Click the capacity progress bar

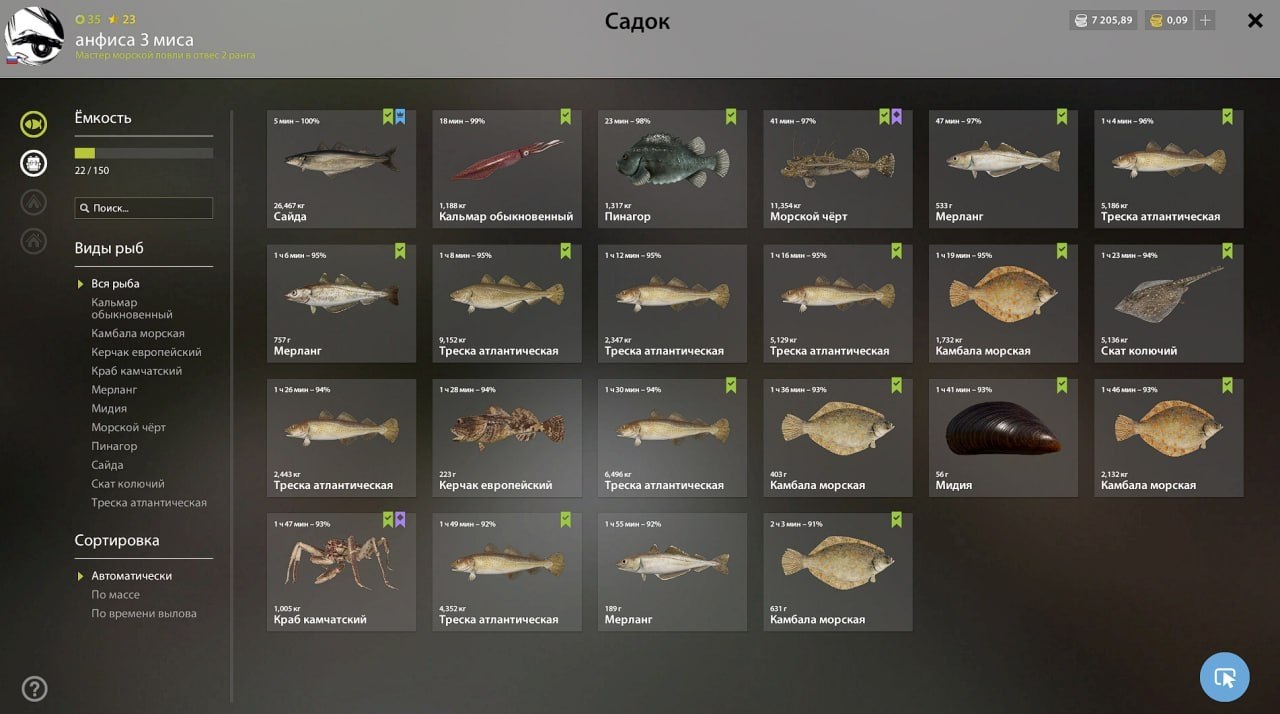pos(143,153)
